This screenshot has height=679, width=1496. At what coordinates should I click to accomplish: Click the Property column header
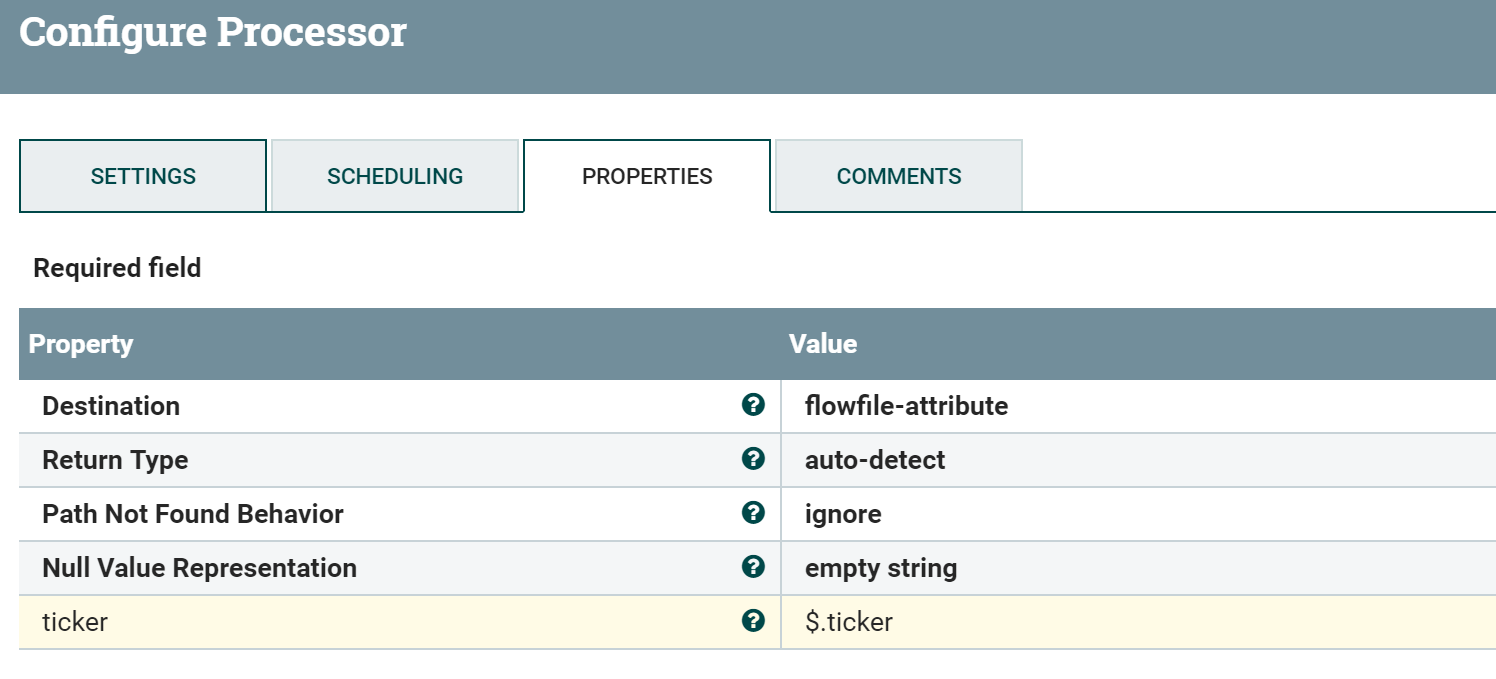(81, 344)
